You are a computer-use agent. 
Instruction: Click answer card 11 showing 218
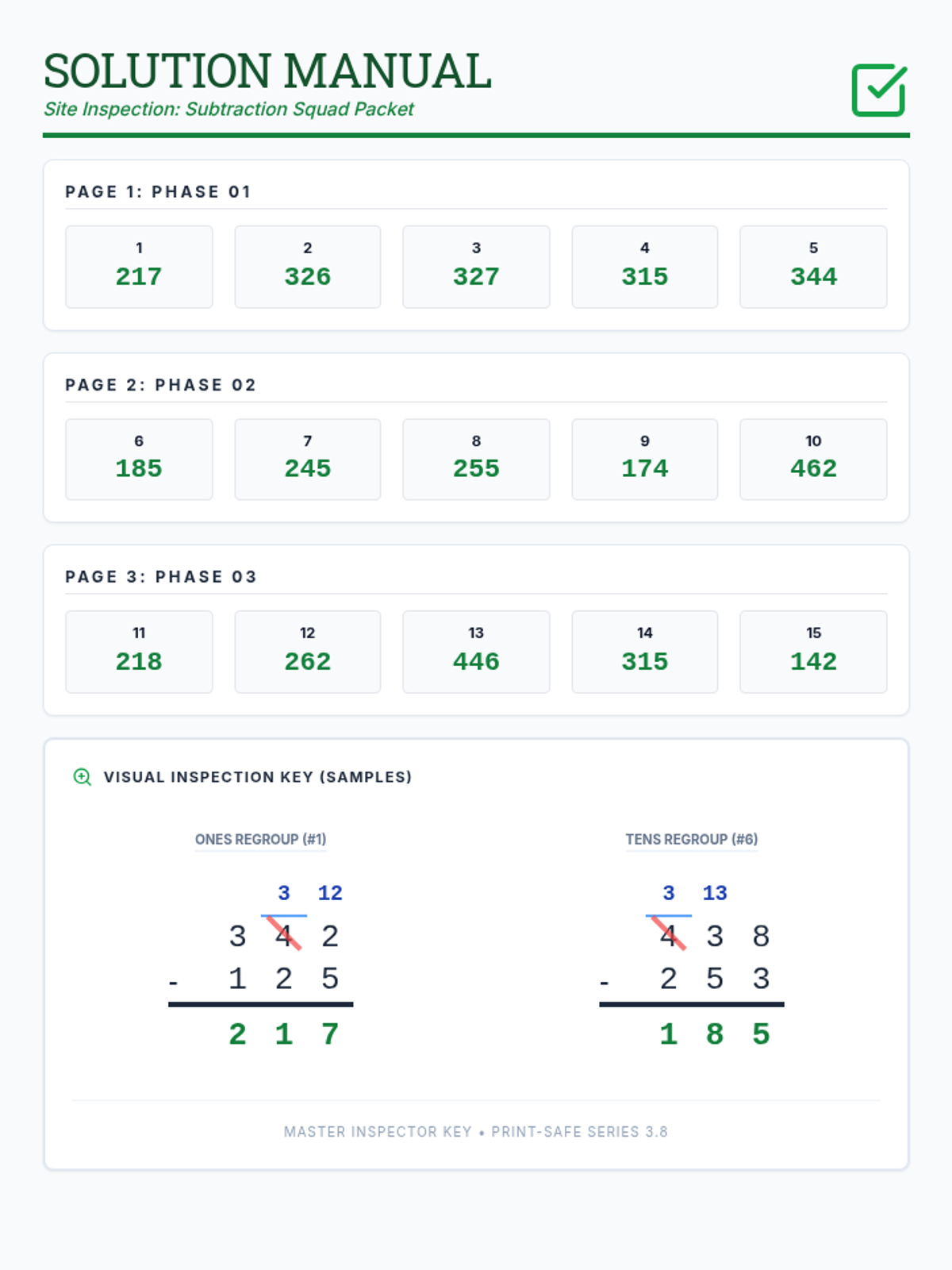coord(139,652)
